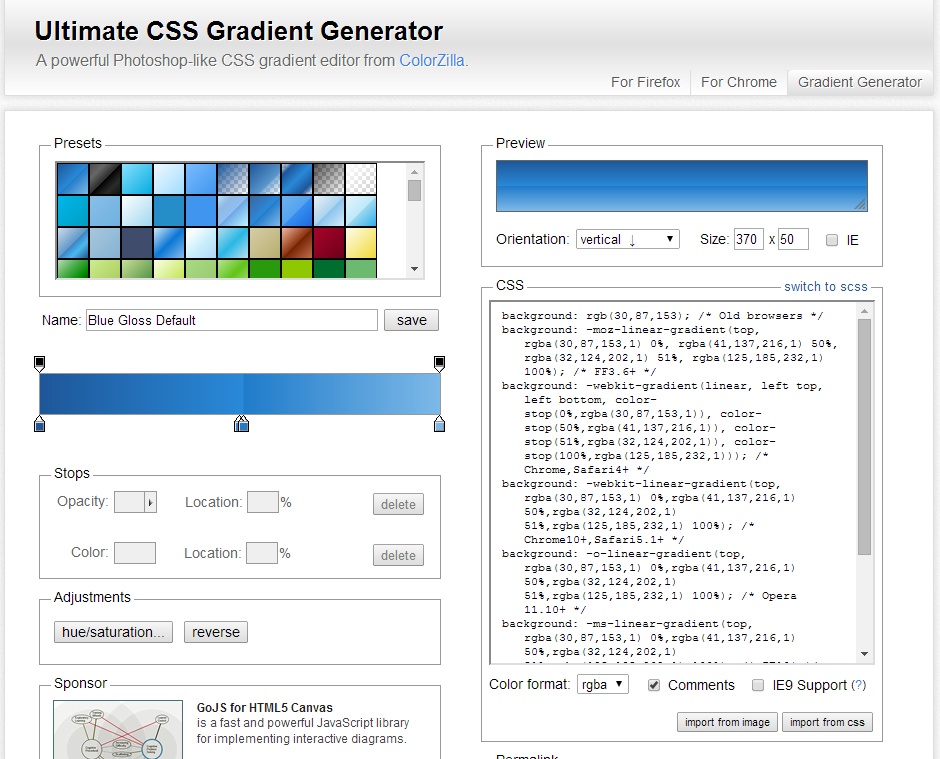
Task: Open the Color swatch box in Stops
Action: [135, 553]
